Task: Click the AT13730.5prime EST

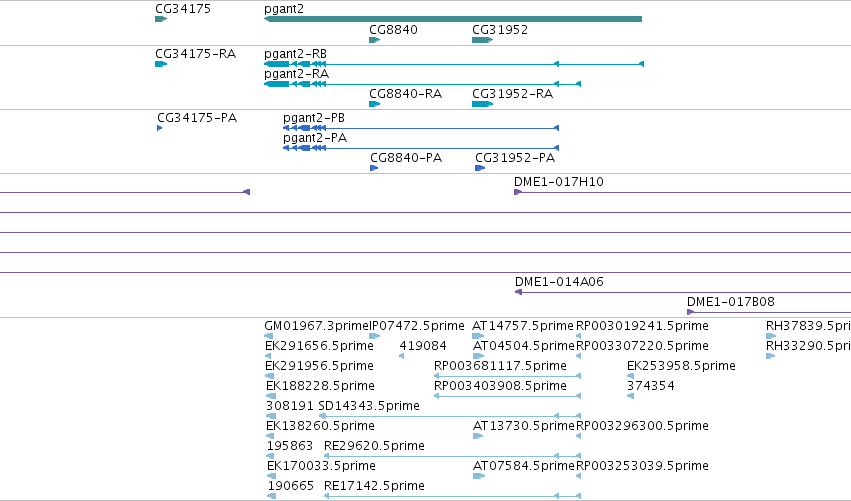Action: point(478,436)
